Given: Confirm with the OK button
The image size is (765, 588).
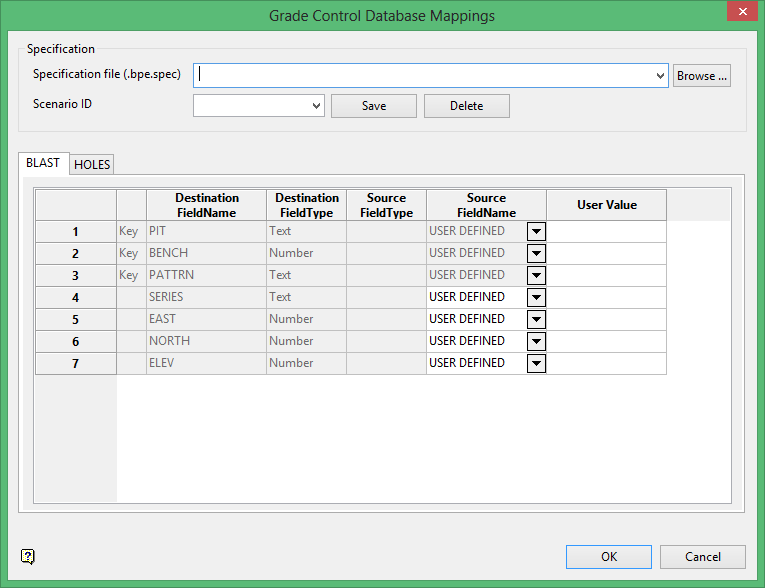Looking at the screenshot, I should [608, 557].
